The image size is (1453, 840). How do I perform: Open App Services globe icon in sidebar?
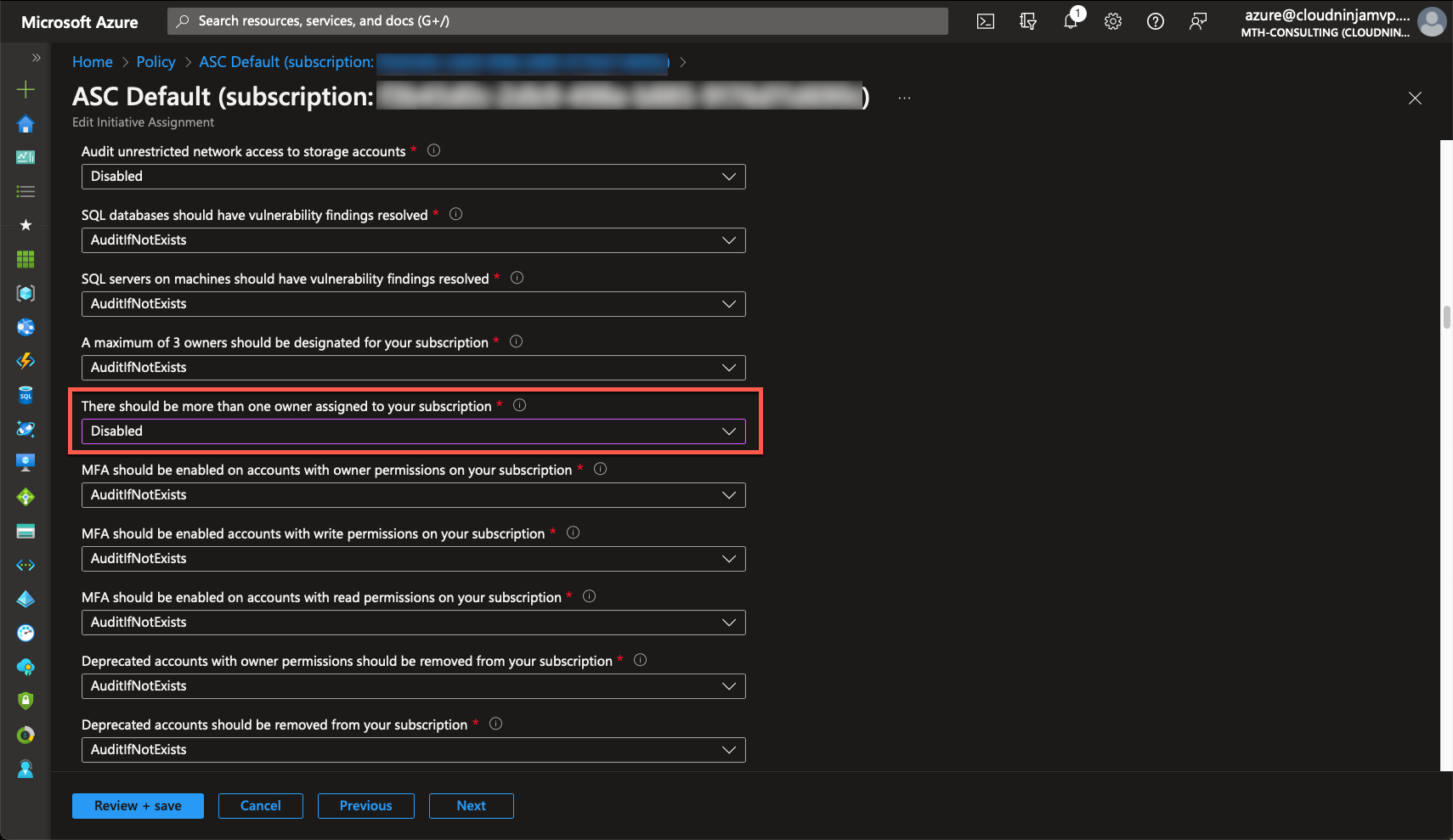point(25,327)
